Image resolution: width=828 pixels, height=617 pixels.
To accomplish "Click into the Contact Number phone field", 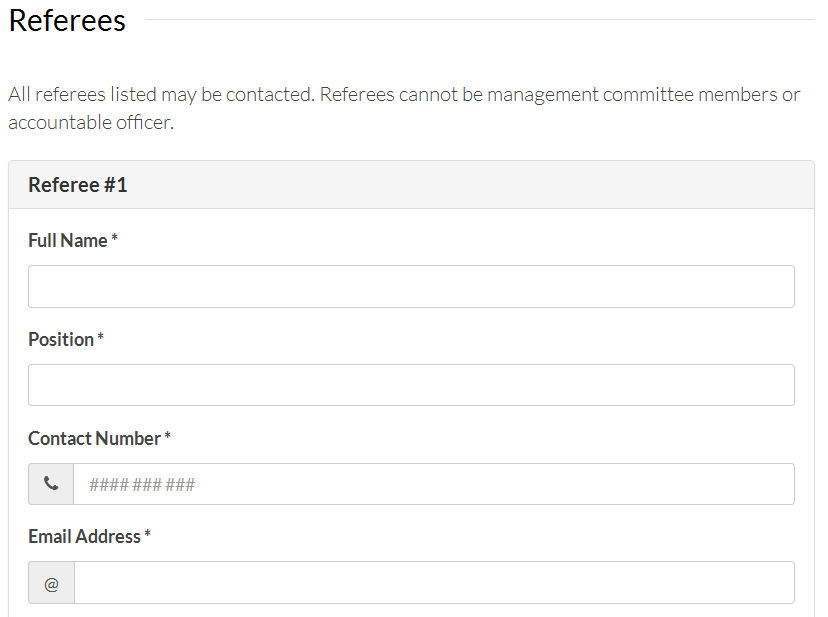I will click(434, 484).
